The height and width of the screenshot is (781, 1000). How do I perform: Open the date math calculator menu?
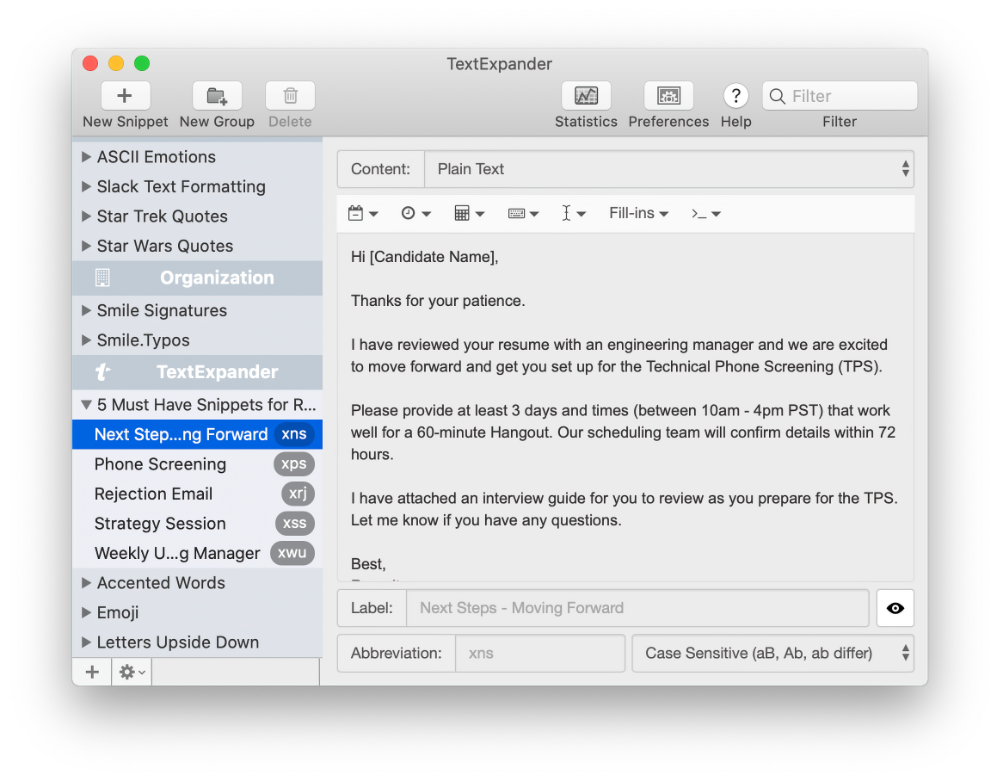coord(468,213)
